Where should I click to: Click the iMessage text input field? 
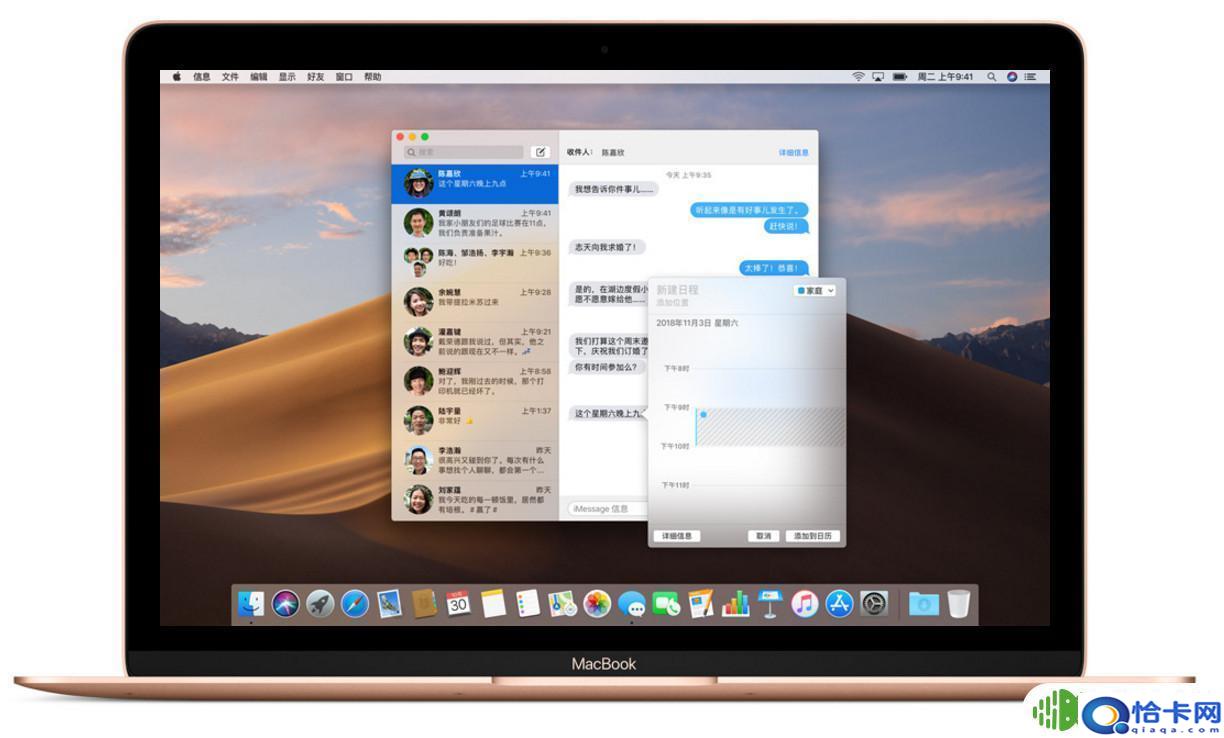click(x=607, y=508)
